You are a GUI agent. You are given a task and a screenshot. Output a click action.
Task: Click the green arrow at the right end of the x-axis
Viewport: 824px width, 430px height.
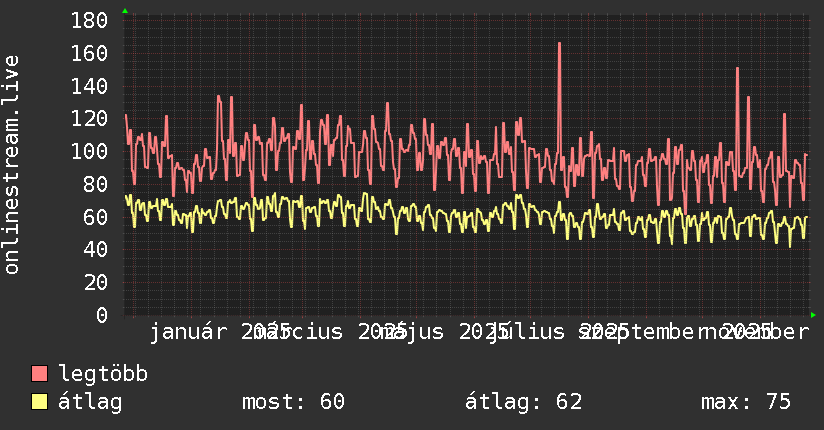[813, 315]
